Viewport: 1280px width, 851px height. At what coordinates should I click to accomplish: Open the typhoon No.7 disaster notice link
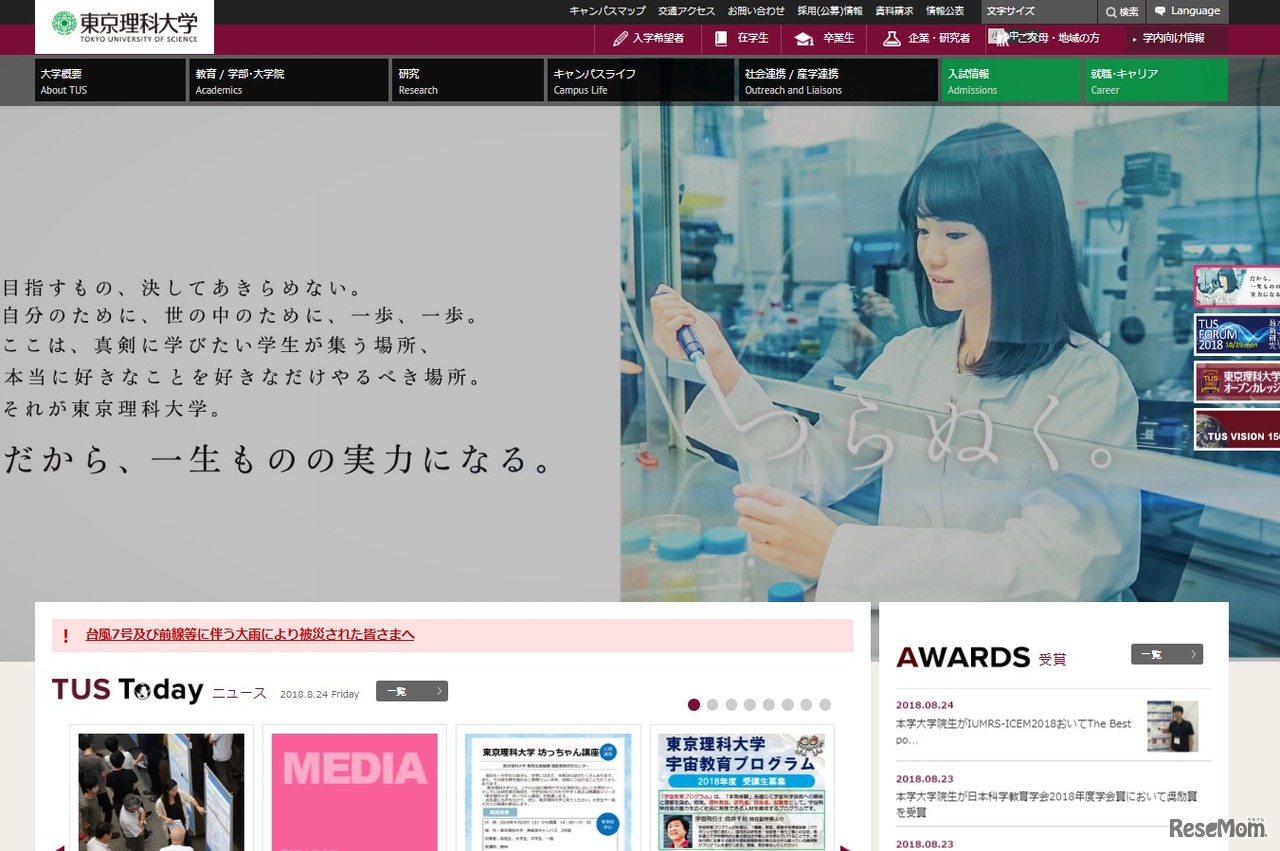(250, 635)
